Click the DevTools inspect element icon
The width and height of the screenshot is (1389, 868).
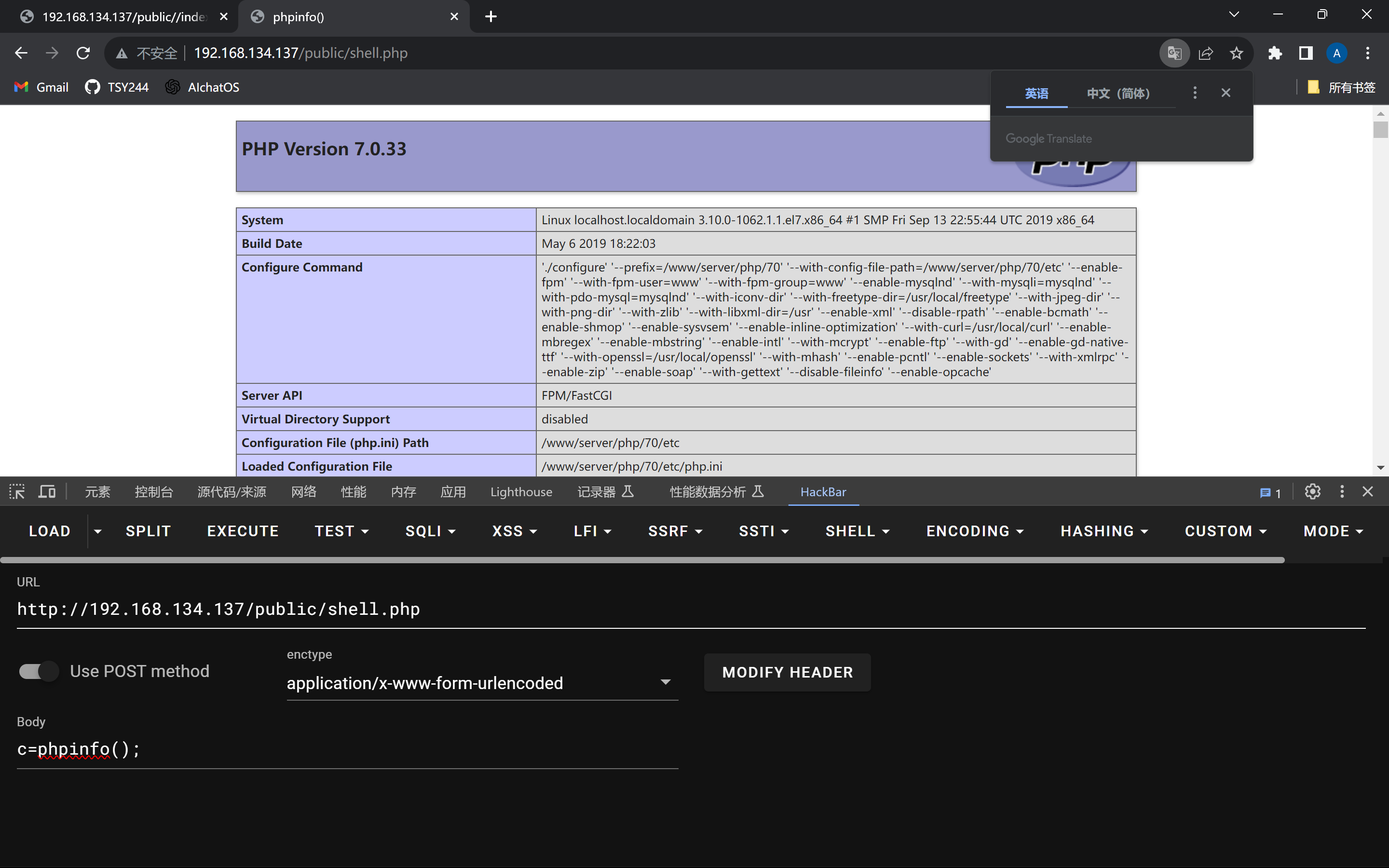pyautogui.click(x=17, y=491)
